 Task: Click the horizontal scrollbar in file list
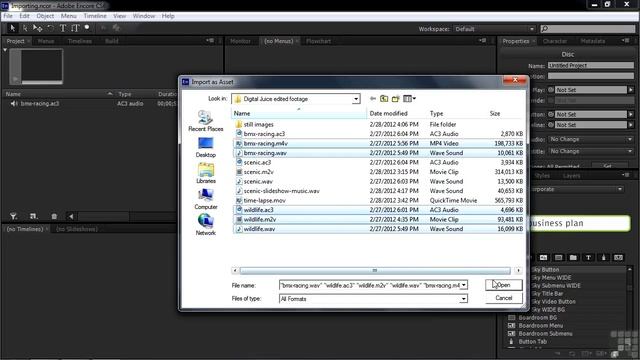375,271
